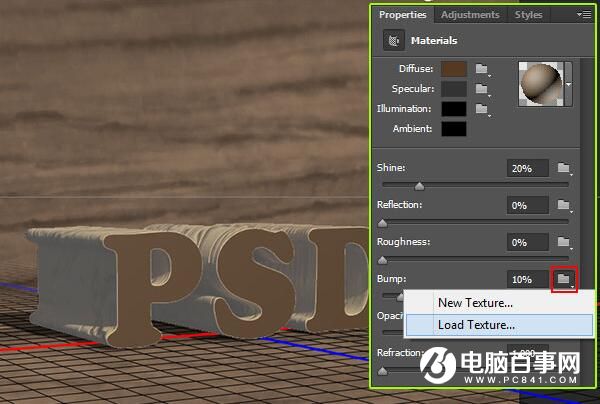Click the Materials heading text
600x404 pixels.
434,41
